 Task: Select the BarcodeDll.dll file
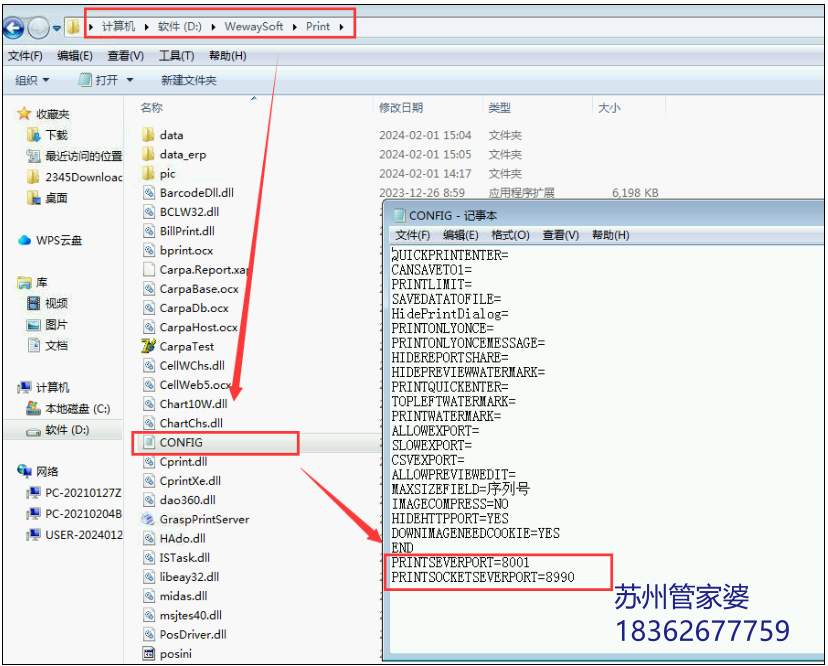click(197, 192)
